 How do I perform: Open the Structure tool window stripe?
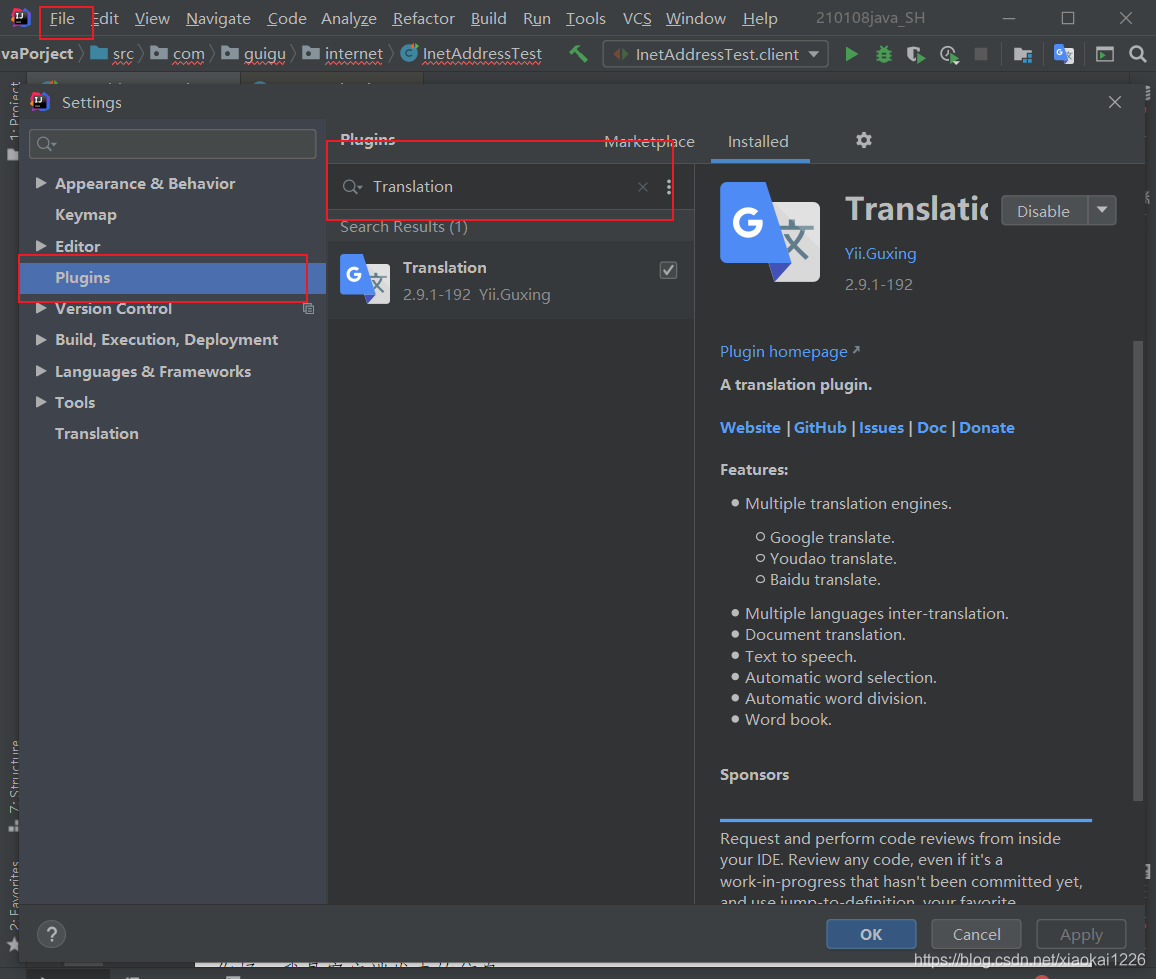pos(13,786)
